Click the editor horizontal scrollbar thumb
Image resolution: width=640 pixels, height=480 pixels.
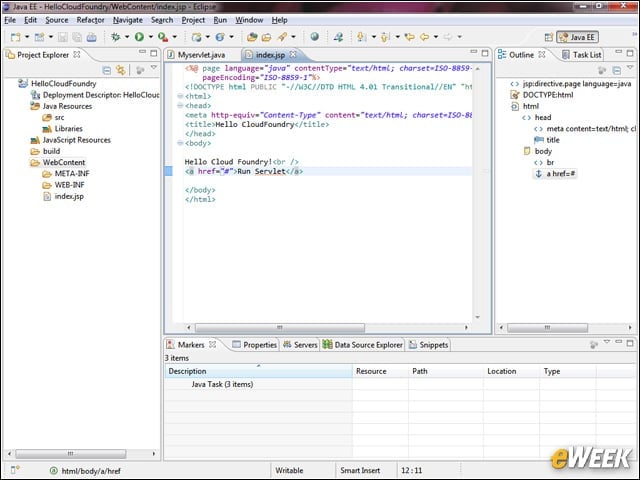point(280,328)
